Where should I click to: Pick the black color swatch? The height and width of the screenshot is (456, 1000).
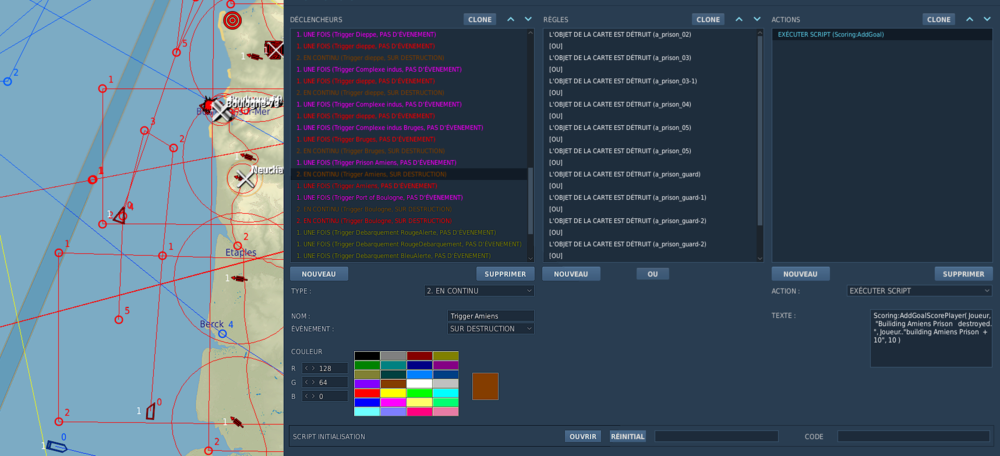click(x=367, y=356)
